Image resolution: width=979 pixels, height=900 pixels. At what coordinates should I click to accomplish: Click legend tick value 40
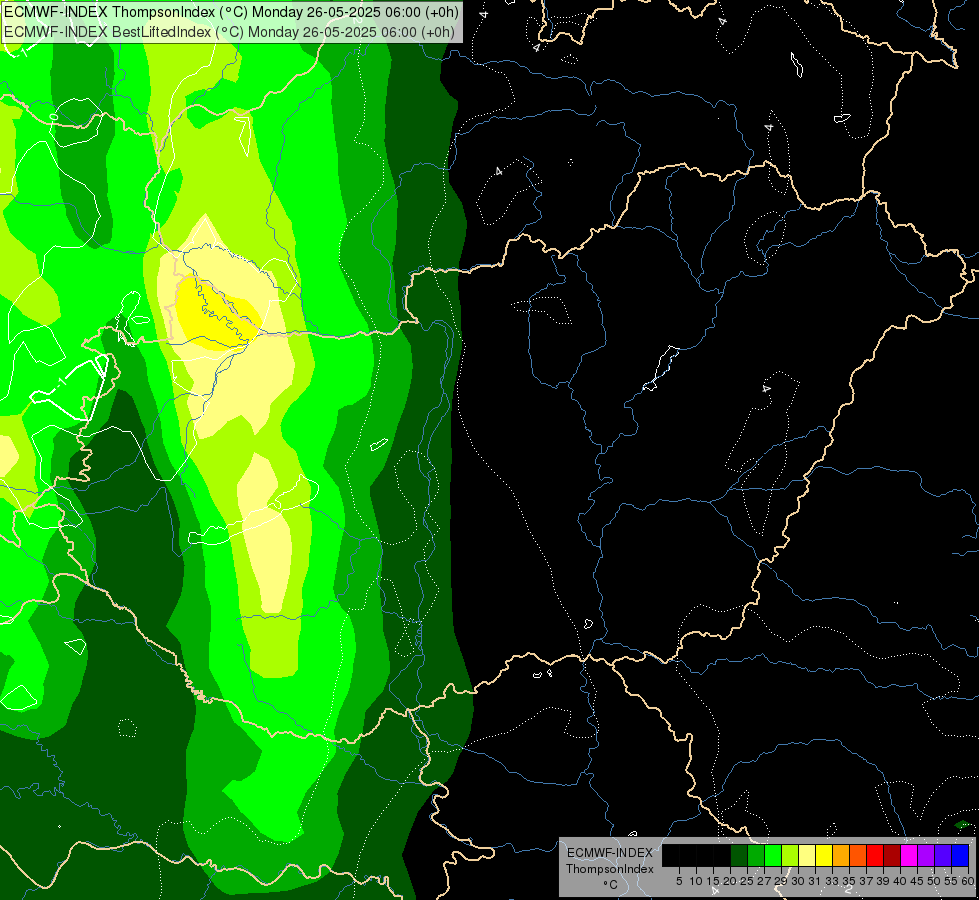pos(900,881)
